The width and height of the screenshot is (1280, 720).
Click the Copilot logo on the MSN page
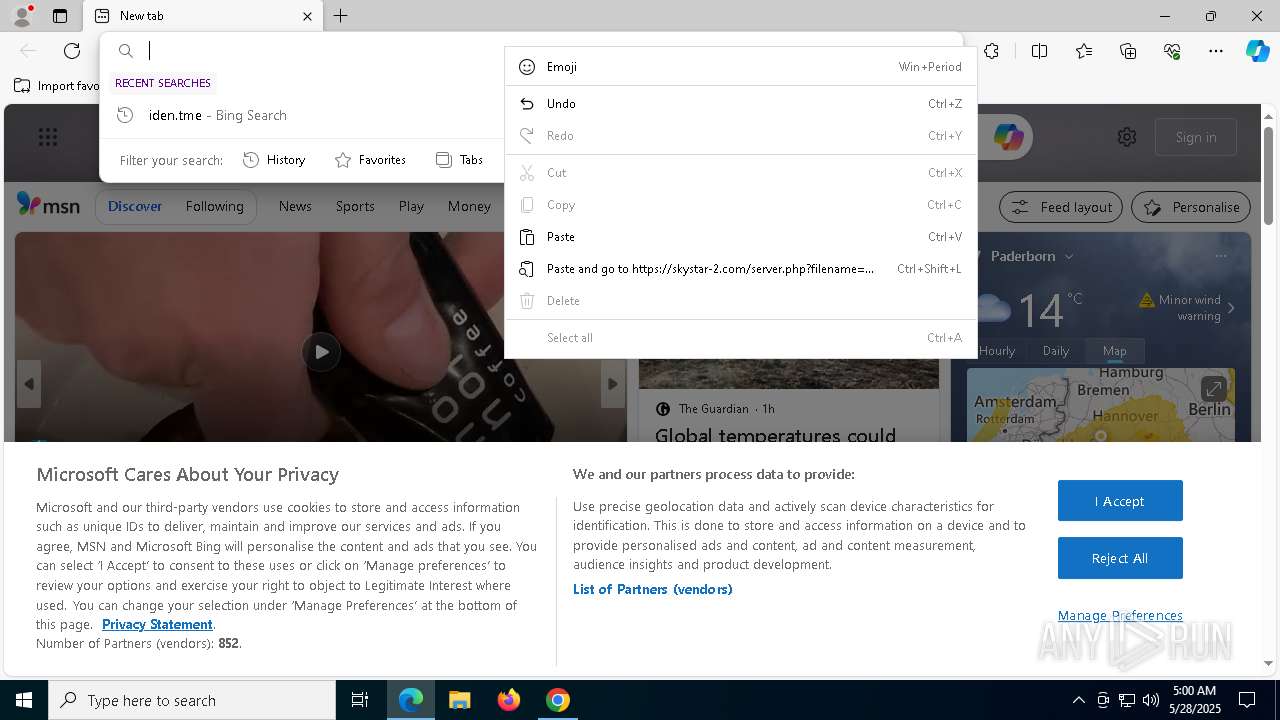point(1008,137)
